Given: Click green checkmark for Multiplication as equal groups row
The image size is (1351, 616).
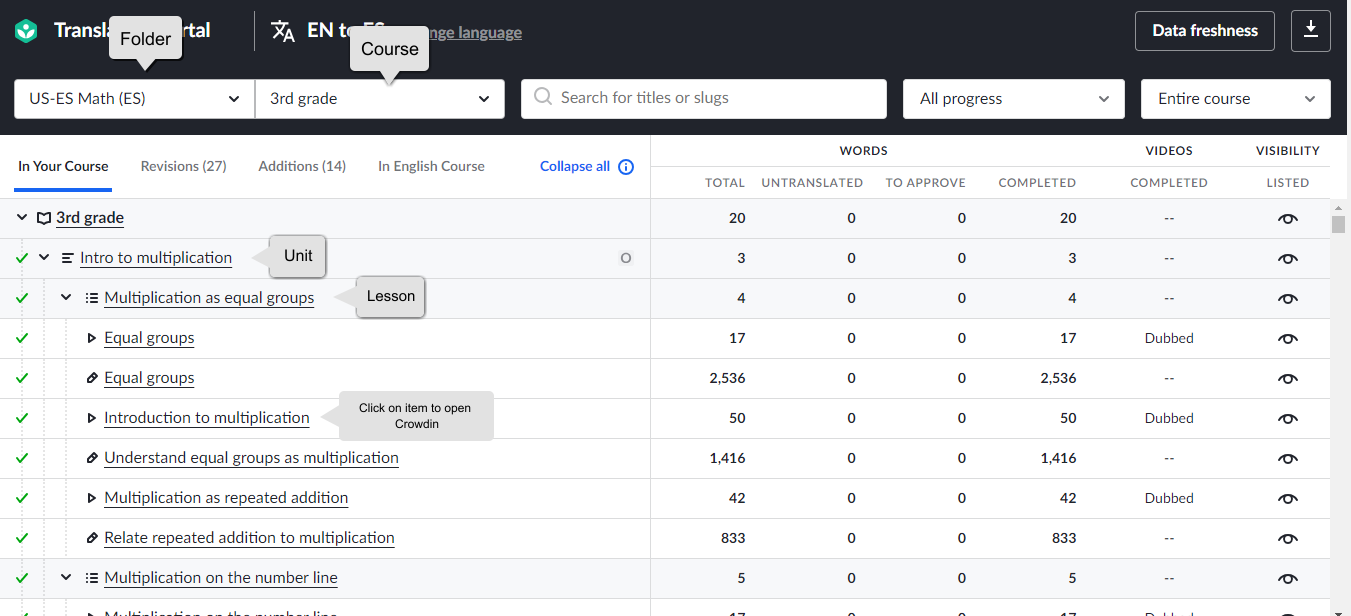Looking at the screenshot, I should pos(22,298).
